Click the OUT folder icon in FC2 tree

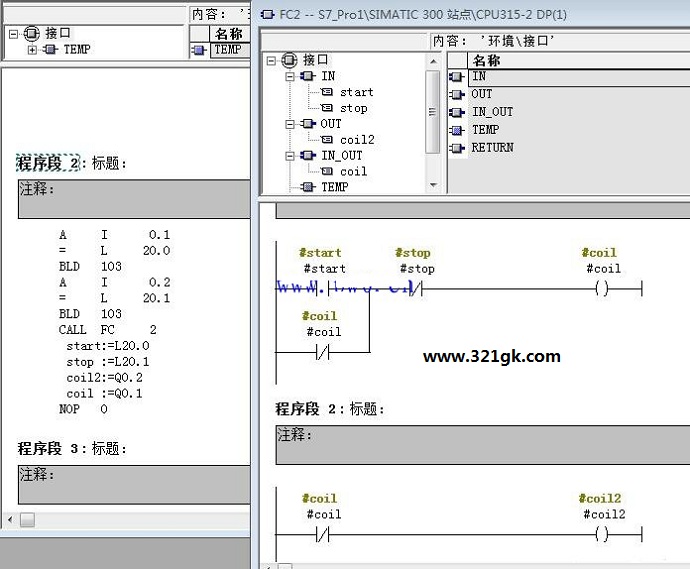(308, 124)
